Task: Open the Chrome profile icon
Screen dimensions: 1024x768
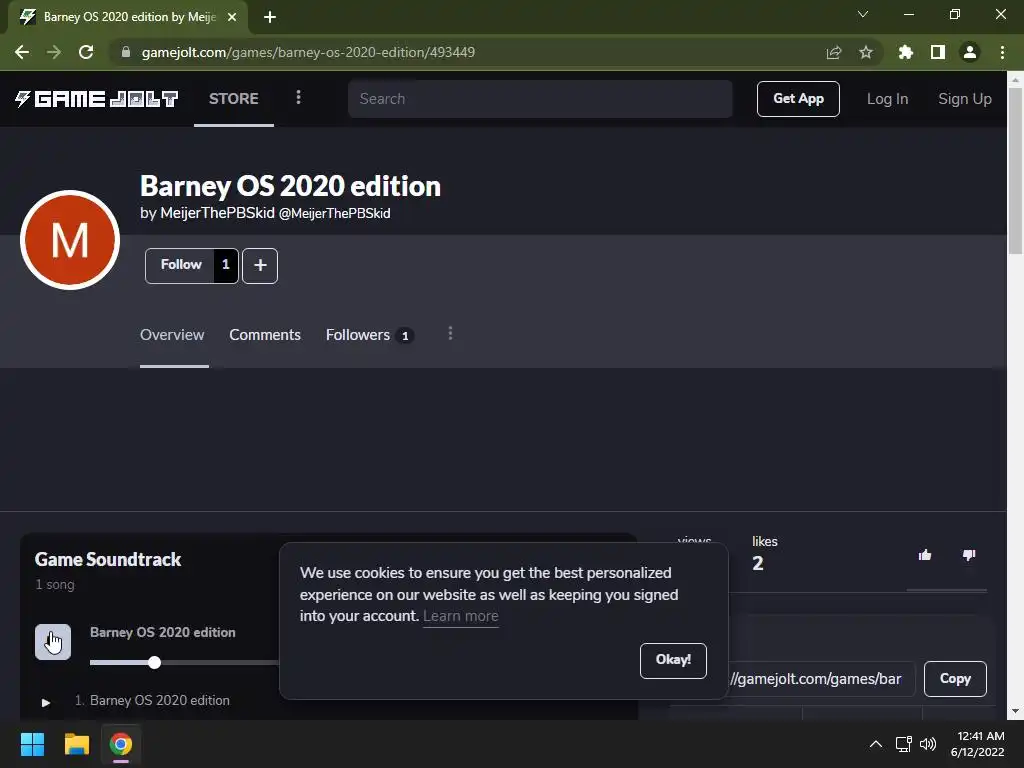Action: click(970, 52)
